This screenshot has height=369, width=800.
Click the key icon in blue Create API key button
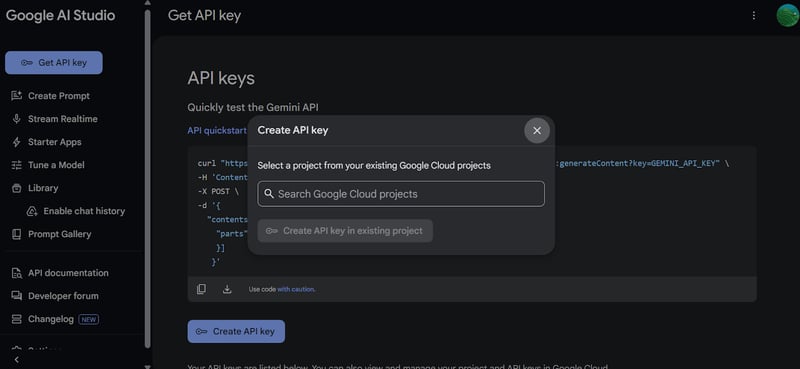tap(202, 331)
